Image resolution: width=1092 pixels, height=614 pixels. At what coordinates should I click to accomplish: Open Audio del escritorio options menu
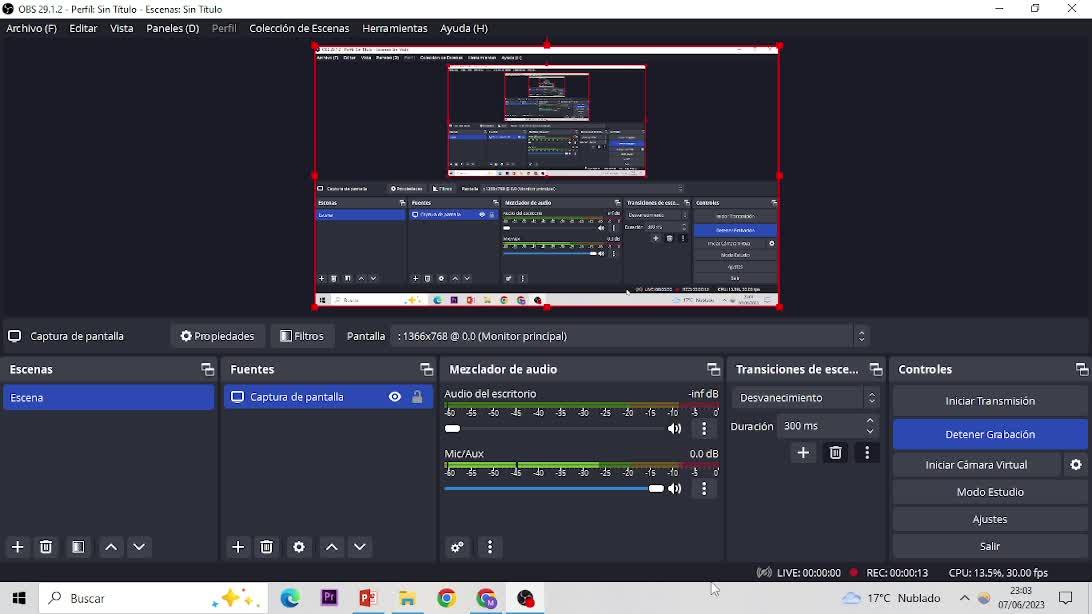(705, 429)
